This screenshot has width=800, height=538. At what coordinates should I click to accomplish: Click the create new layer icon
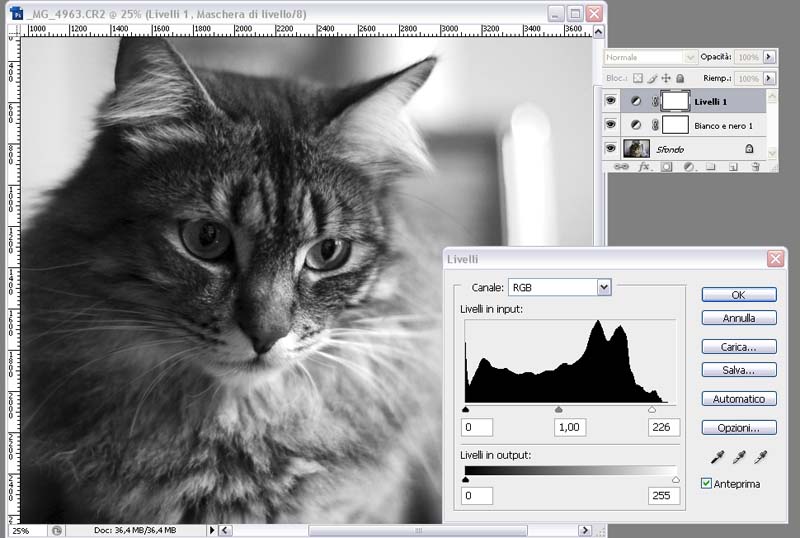coord(733,167)
